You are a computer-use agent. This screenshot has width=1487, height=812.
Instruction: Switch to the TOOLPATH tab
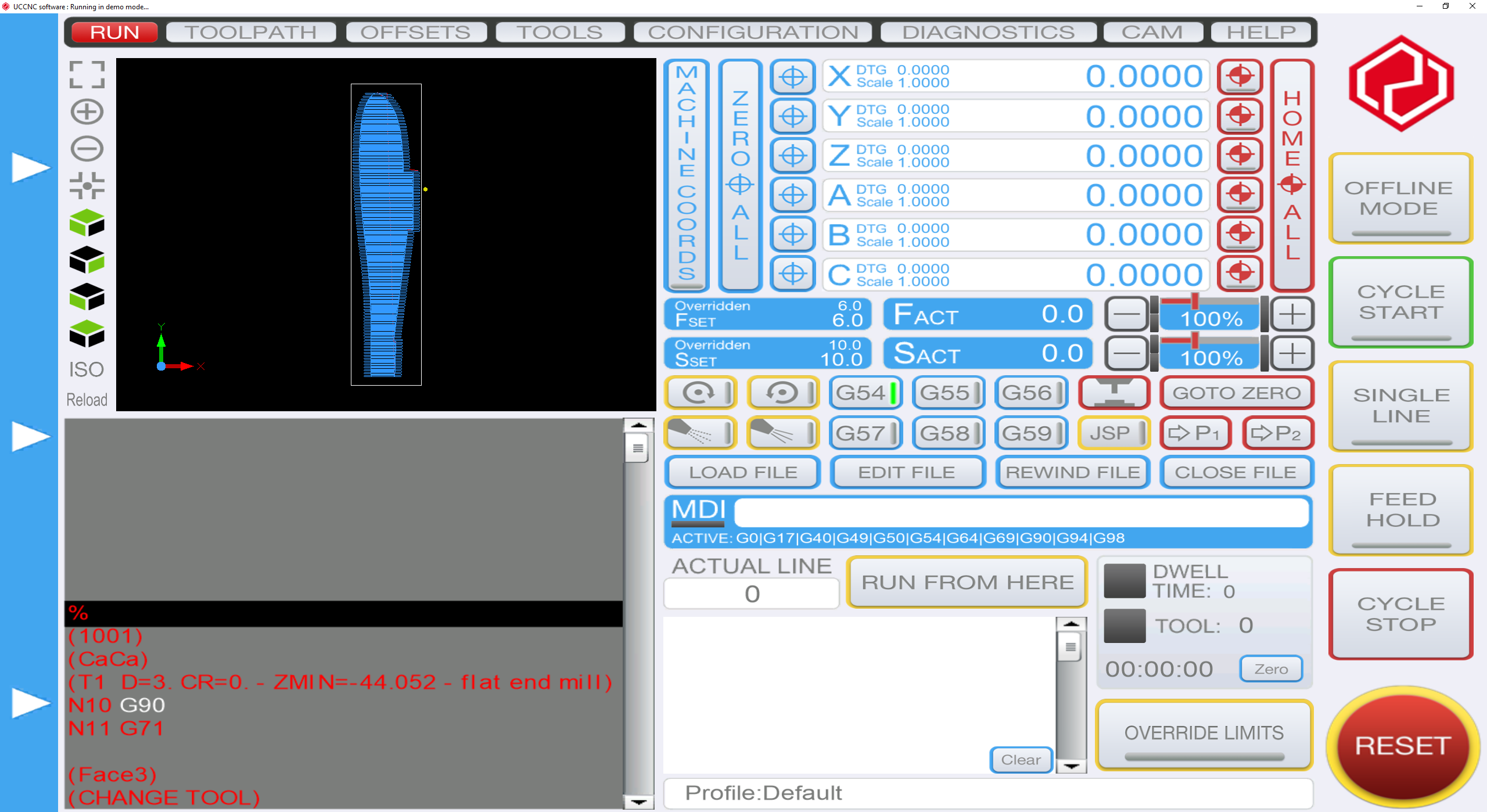click(x=251, y=32)
